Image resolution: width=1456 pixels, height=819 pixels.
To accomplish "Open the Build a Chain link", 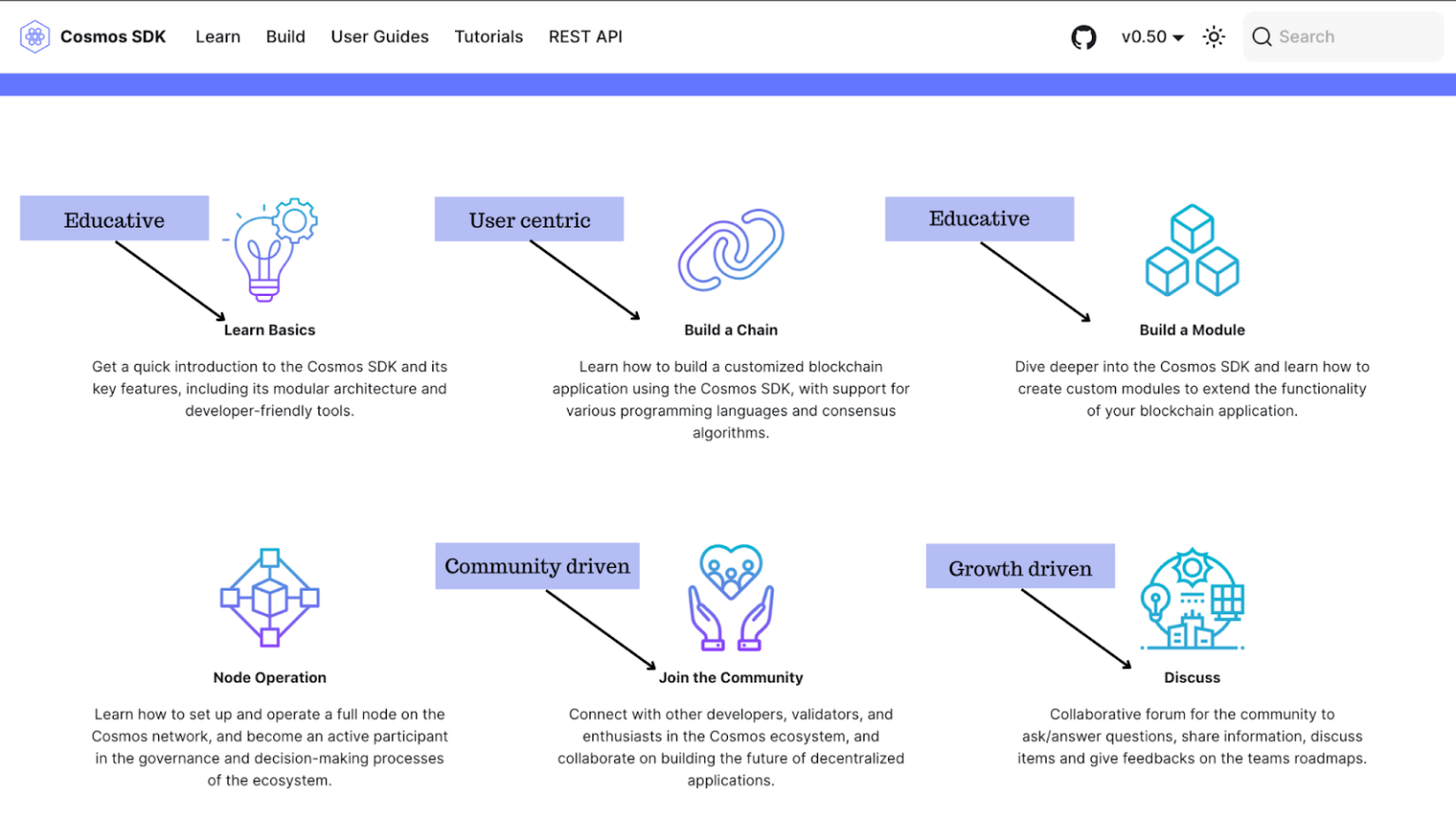I will pos(731,329).
